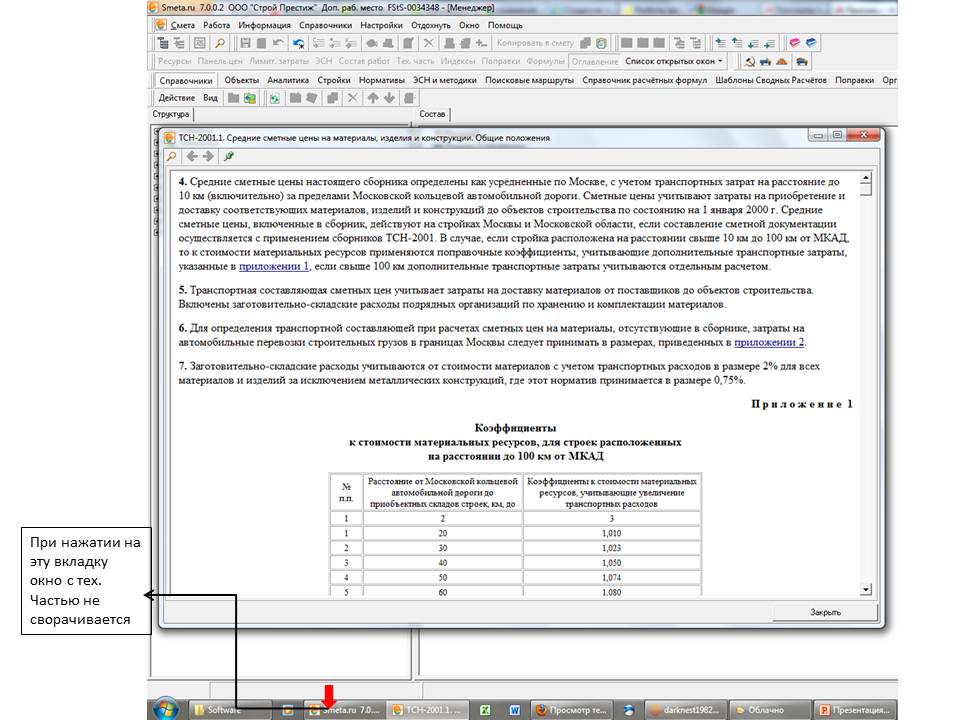Click the blue eraser icon in toolbar

(811, 43)
